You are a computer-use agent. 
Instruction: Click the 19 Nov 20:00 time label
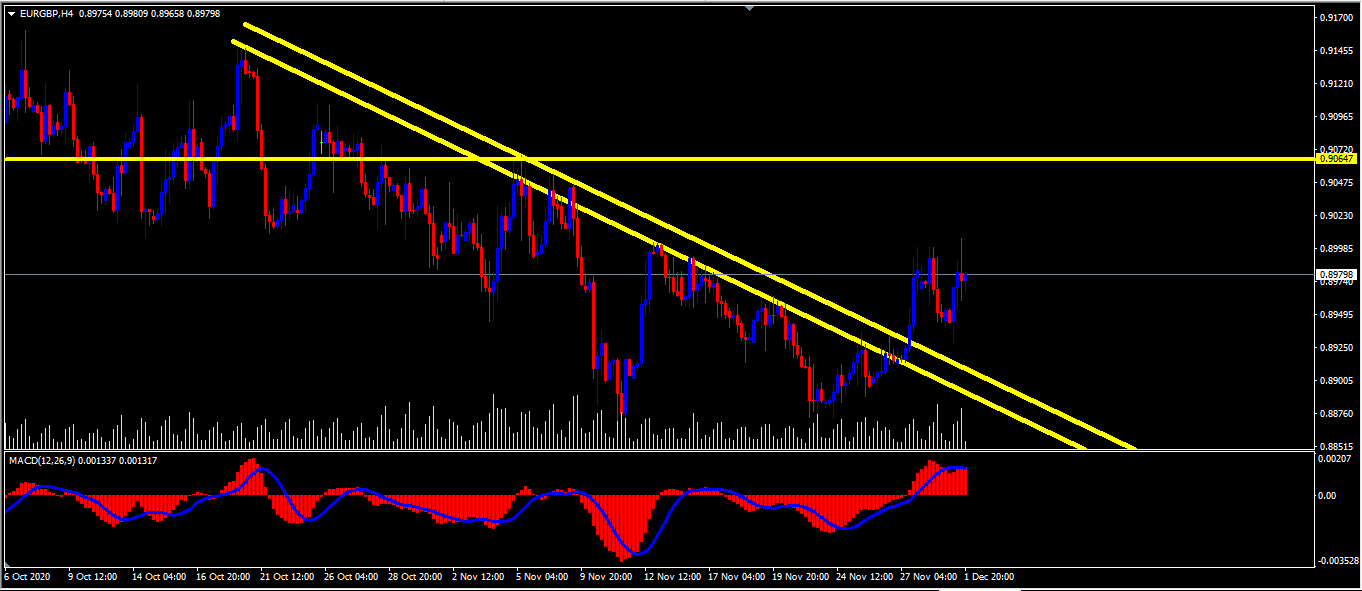click(x=800, y=577)
